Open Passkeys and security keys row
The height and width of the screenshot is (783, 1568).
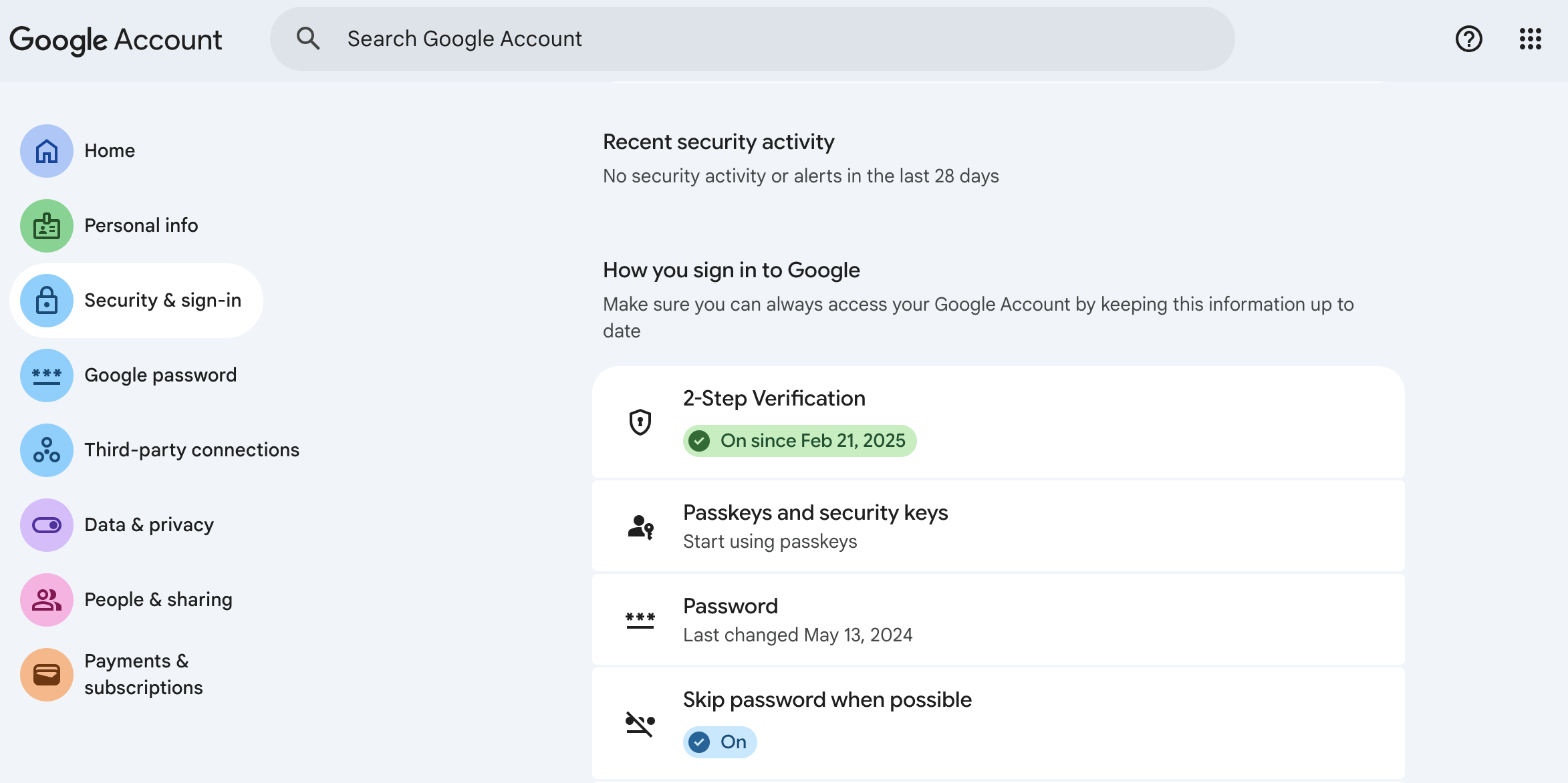pyautogui.click(x=997, y=526)
